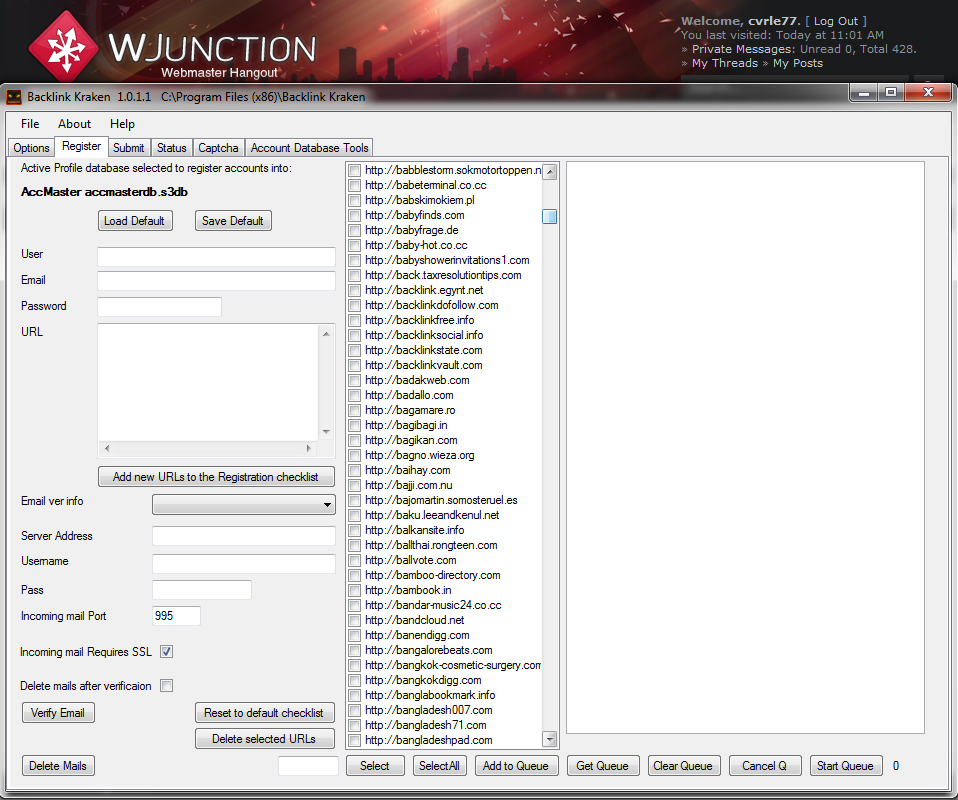Click the WJunction logo icon
This screenshot has height=800, width=958.
tap(63, 45)
